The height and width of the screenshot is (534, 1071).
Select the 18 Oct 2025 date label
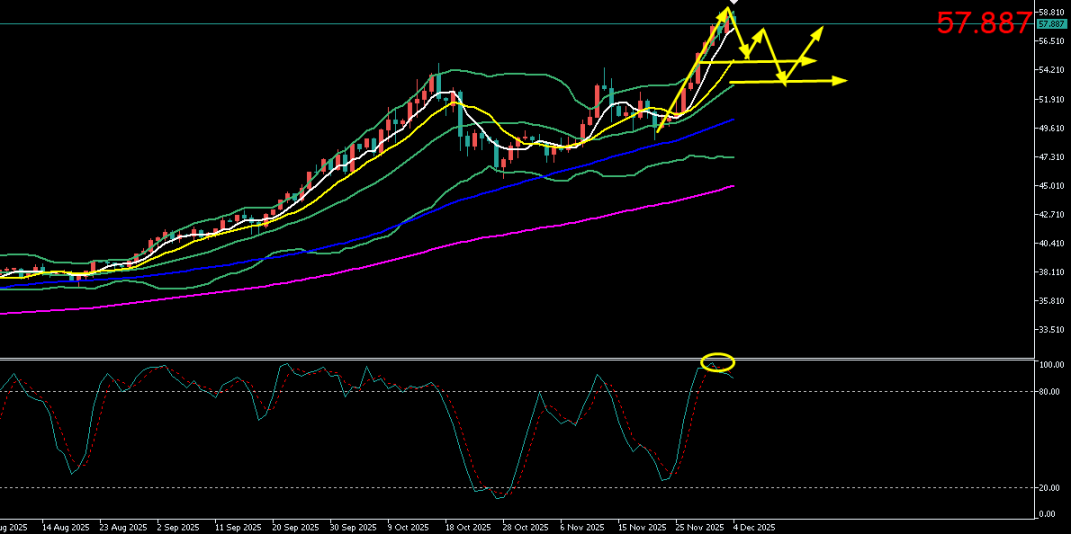point(467,526)
